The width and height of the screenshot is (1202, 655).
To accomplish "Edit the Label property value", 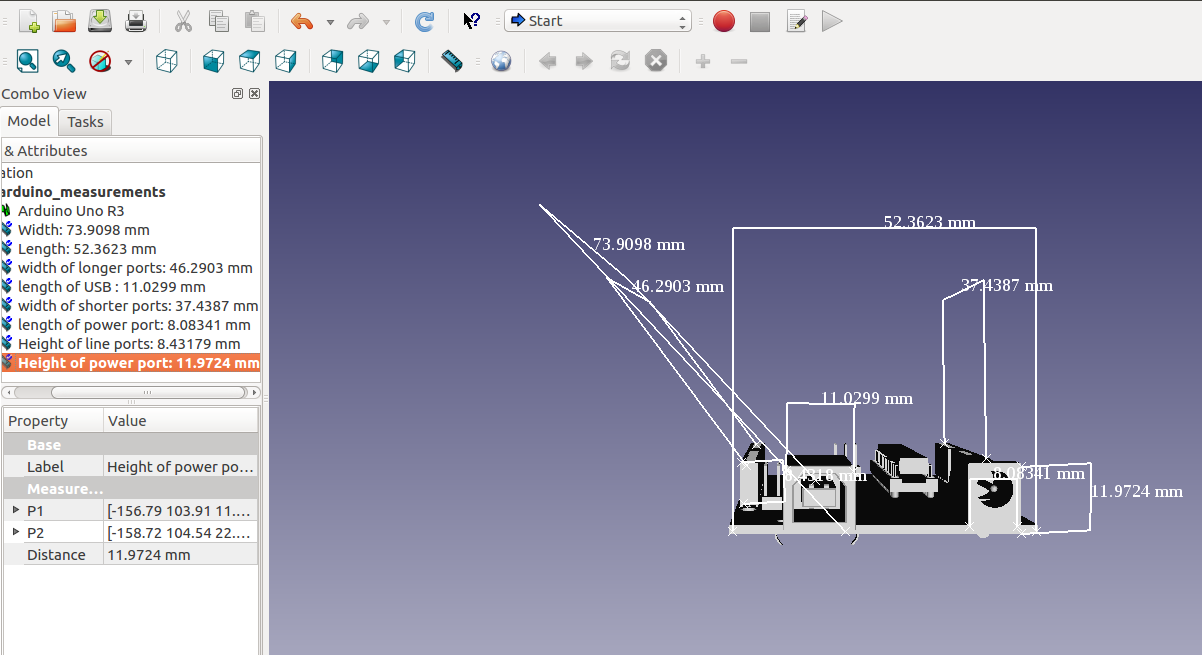I will [x=181, y=466].
